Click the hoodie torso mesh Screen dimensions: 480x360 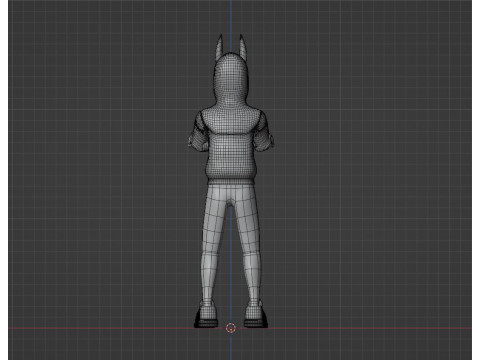231,147
